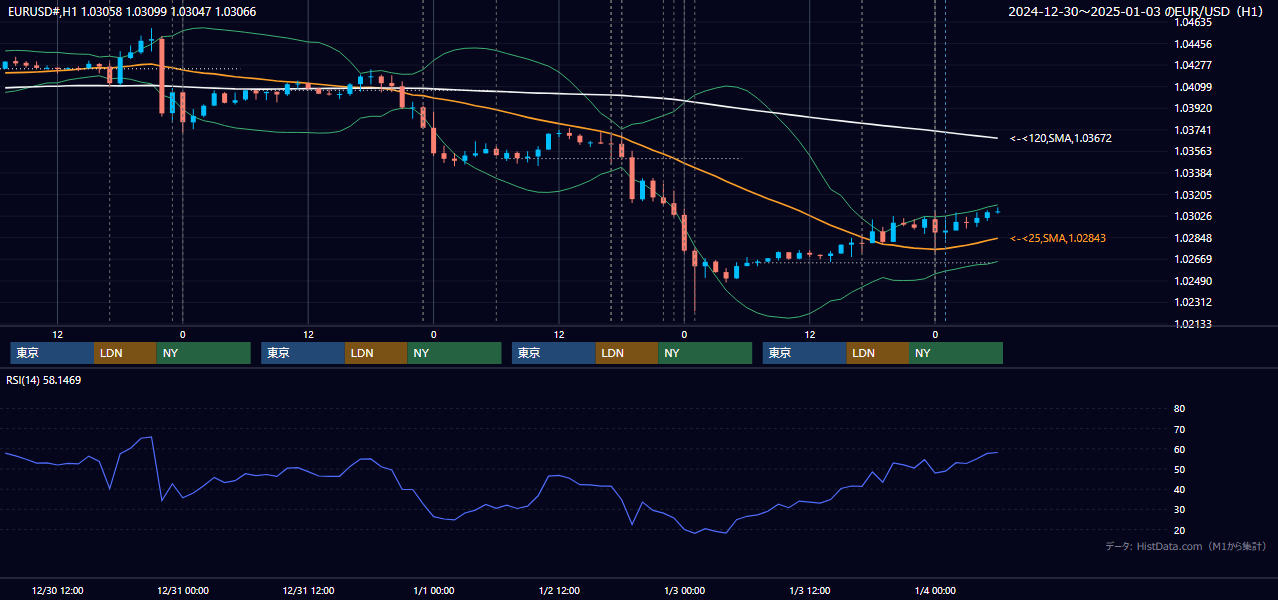Select the first 東京 session box
Image resolution: width=1278 pixels, height=600 pixels.
(x=52, y=353)
